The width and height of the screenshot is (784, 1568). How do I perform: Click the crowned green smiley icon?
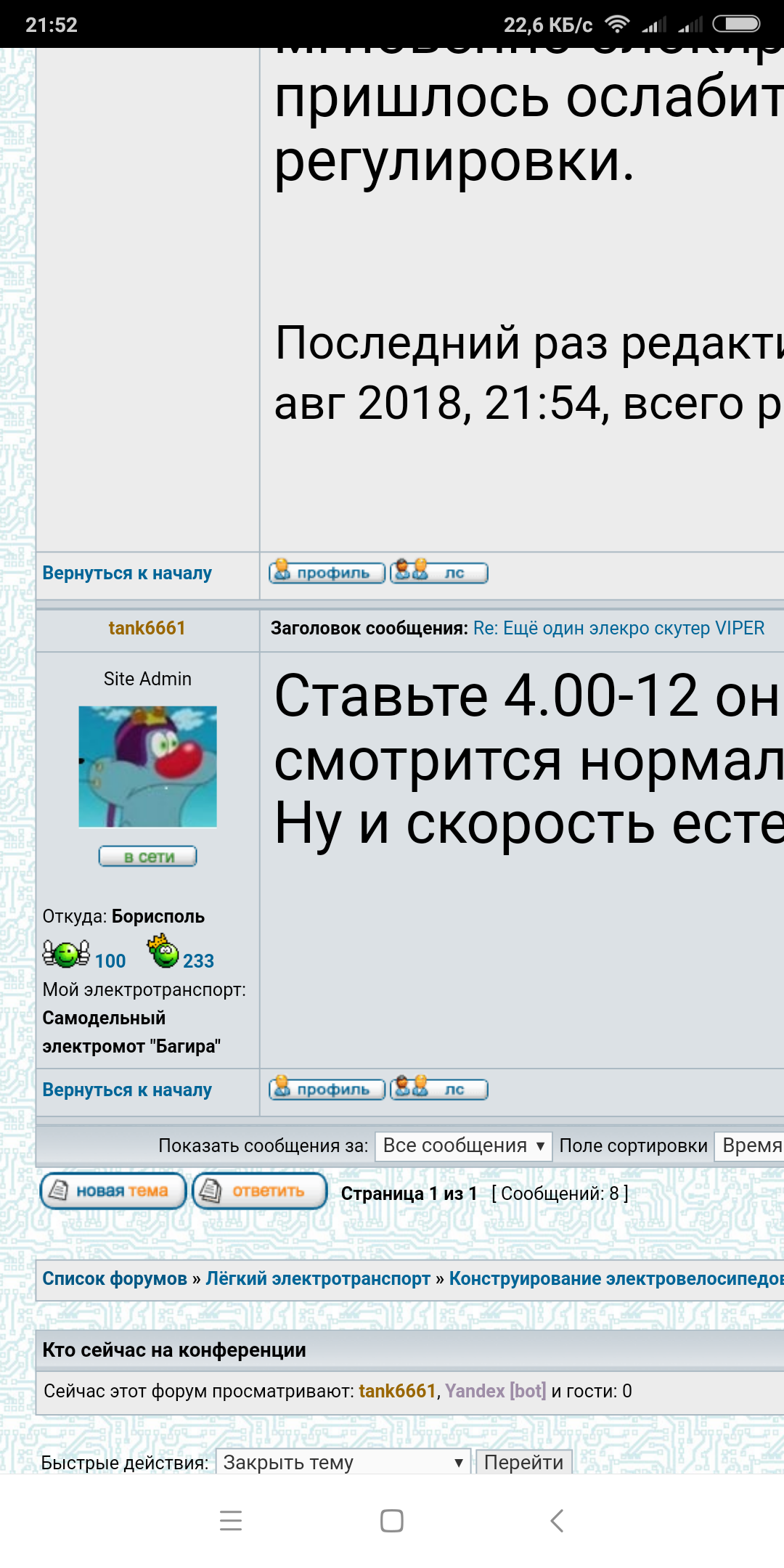[x=164, y=952]
